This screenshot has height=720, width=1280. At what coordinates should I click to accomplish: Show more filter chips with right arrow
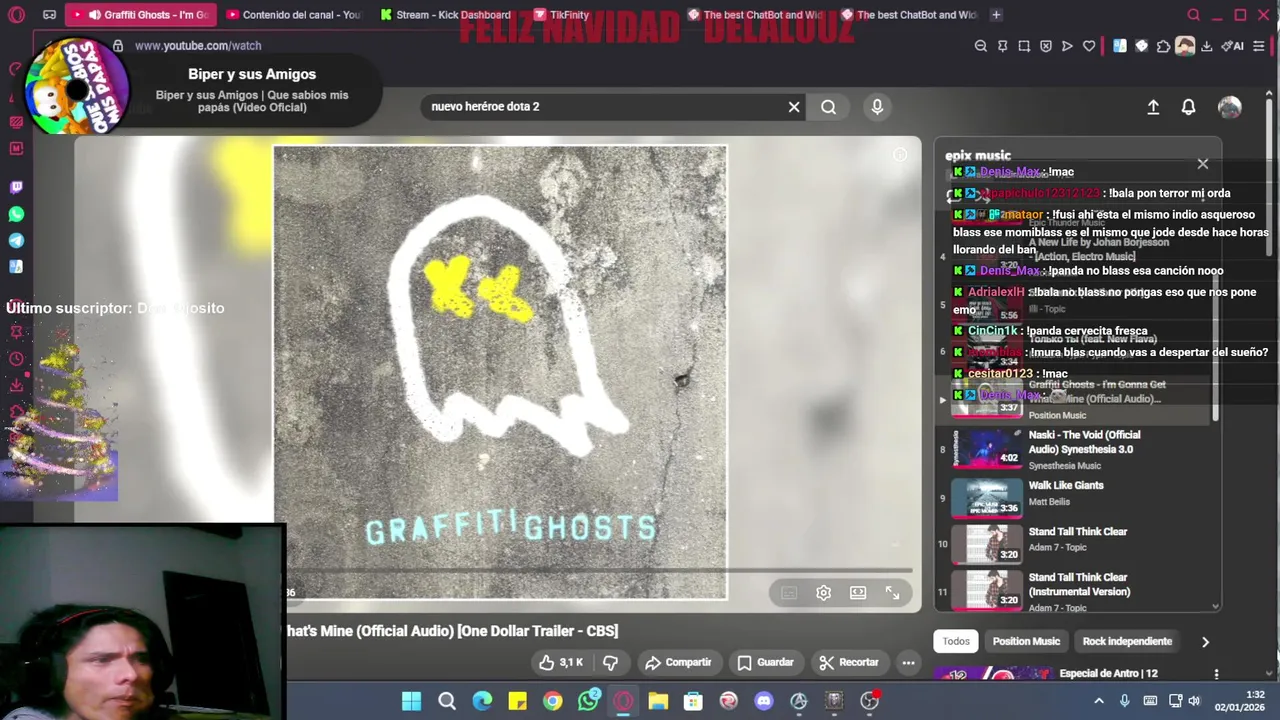click(x=1205, y=641)
